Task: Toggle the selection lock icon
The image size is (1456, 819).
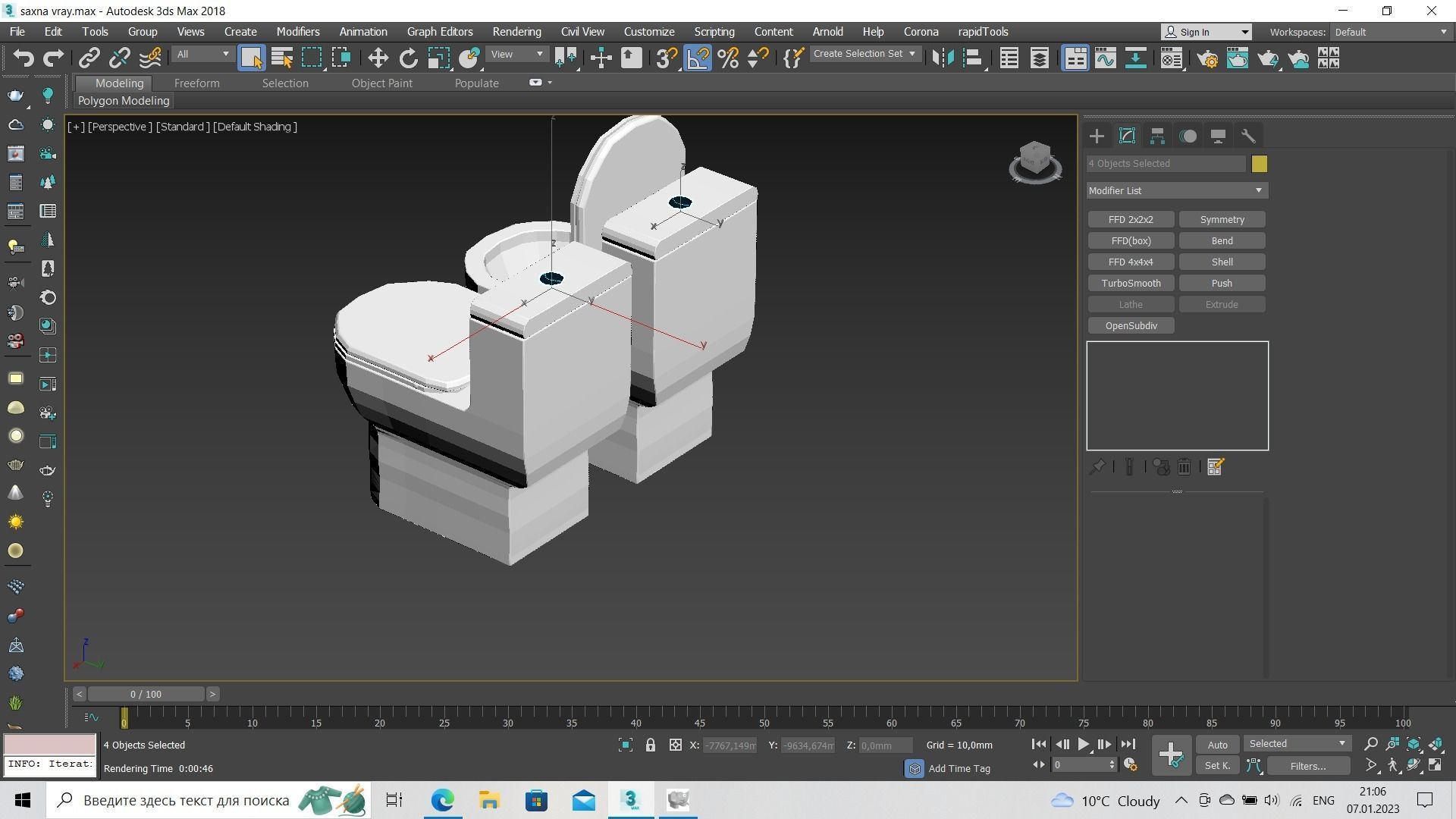Action: [650, 745]
